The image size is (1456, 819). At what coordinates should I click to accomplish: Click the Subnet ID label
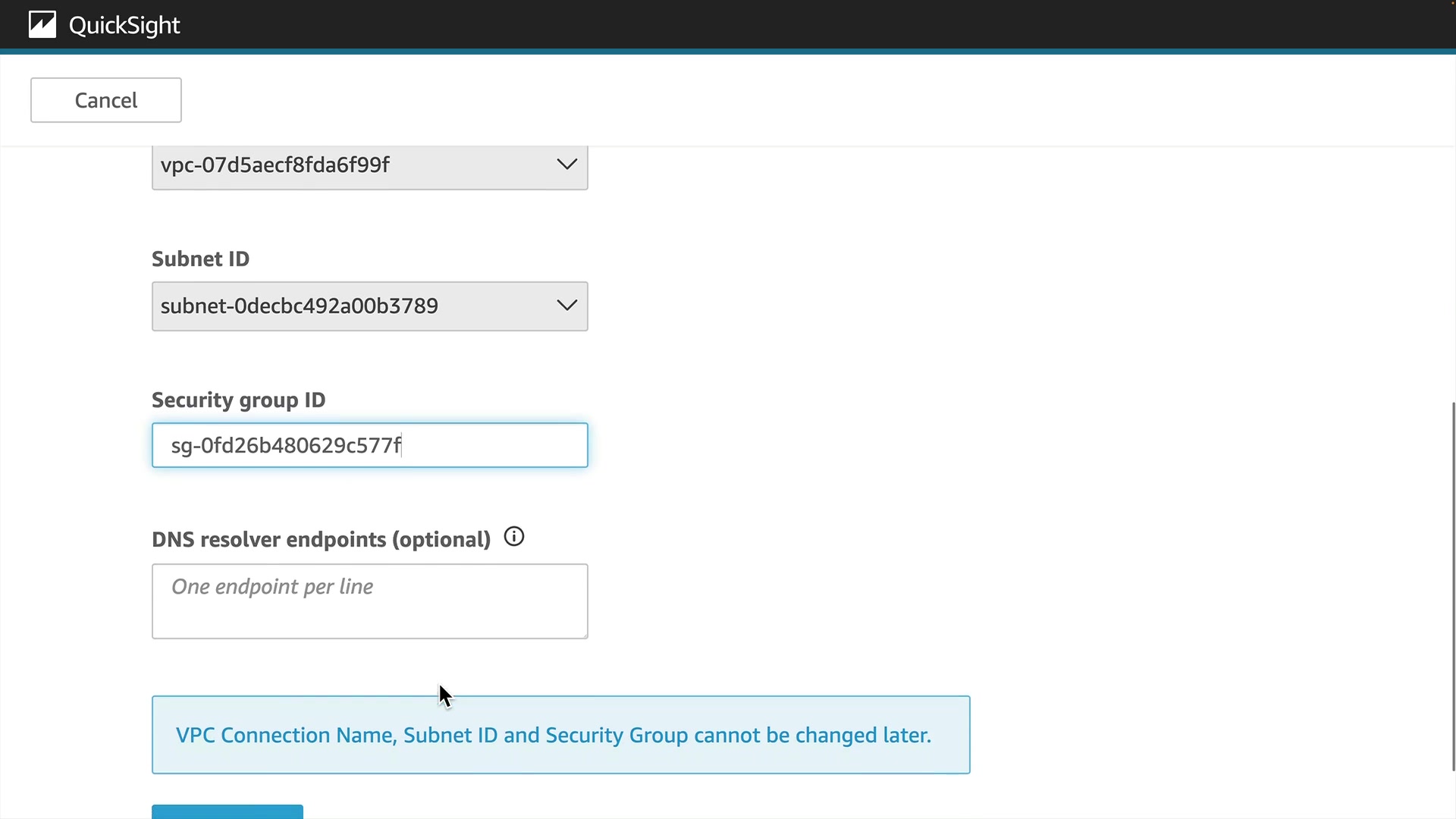point(200,259)
